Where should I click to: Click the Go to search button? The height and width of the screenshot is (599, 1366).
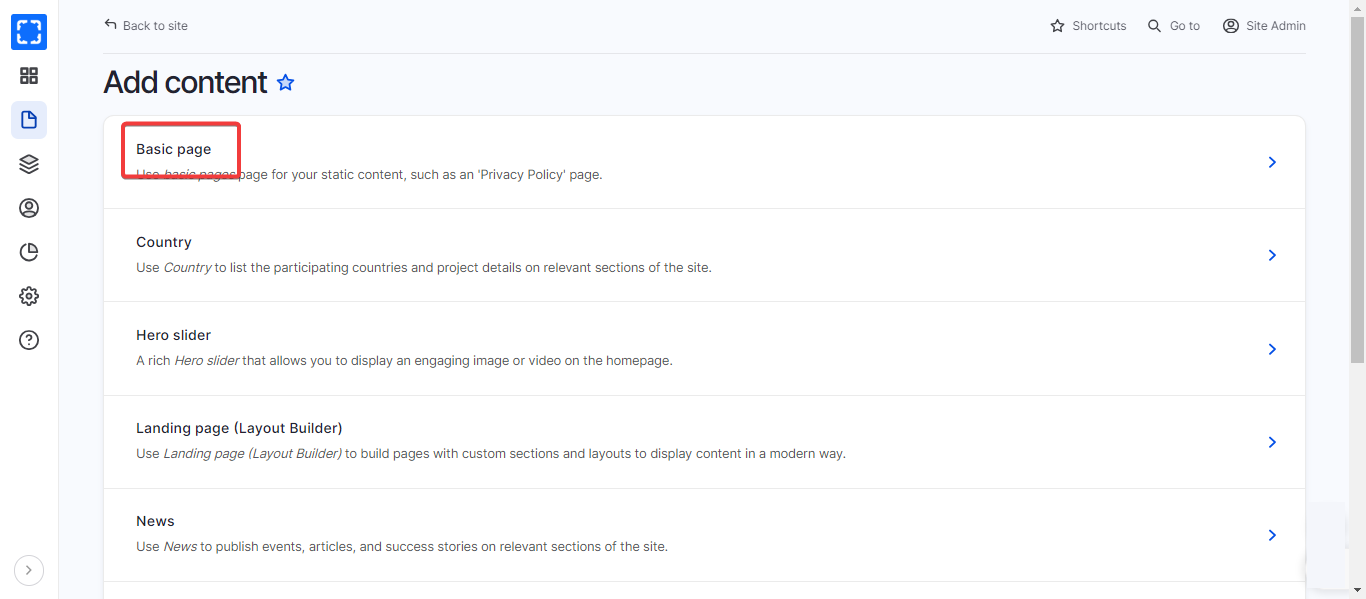(1174, 26)
